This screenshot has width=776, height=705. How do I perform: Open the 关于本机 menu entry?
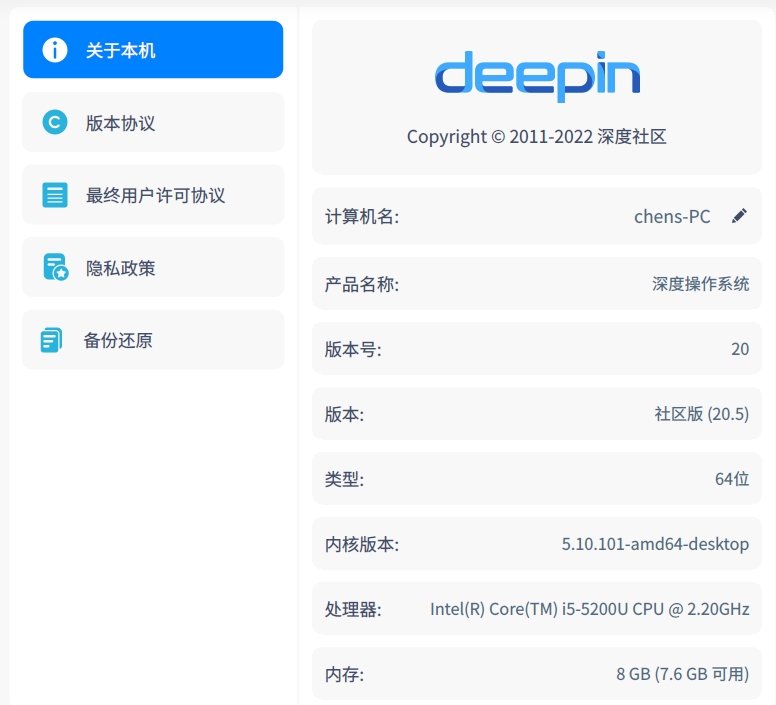(x=153, y=49)
